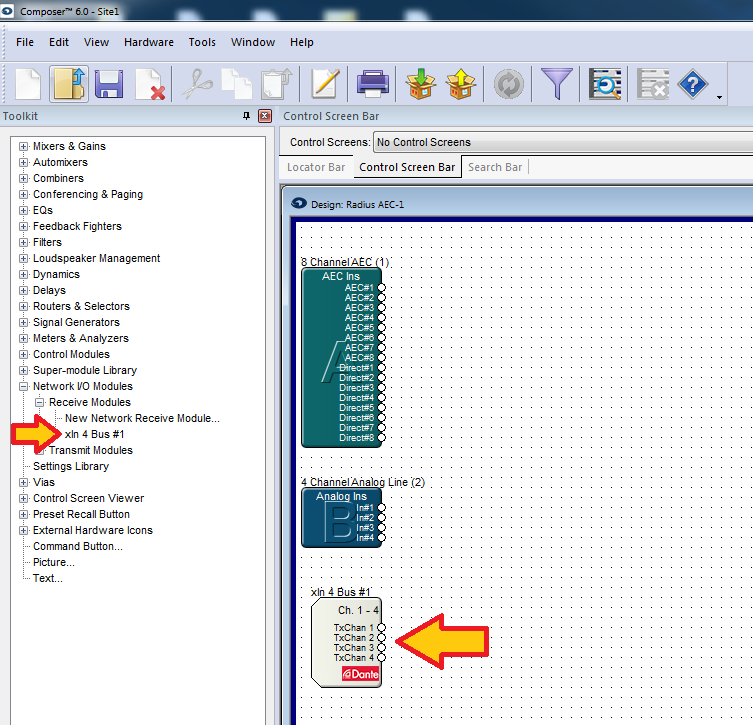Select the xIn 4 Bus Dante block
The width and height of the screenshot is (753, 725).
pos(346,642)
